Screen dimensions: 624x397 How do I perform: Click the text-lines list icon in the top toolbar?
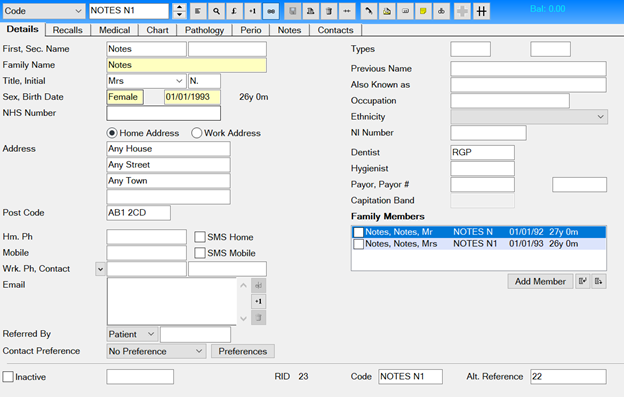(x=198, y=11)
